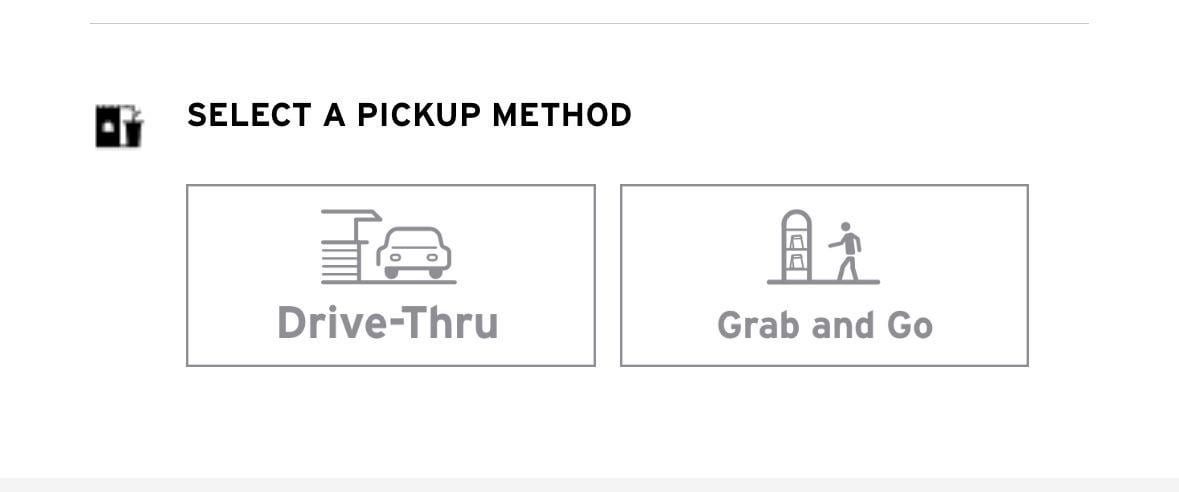
Task: Click the car icon in Drive-Thru option
Action: pyautogui.click(x=414, y=252)
